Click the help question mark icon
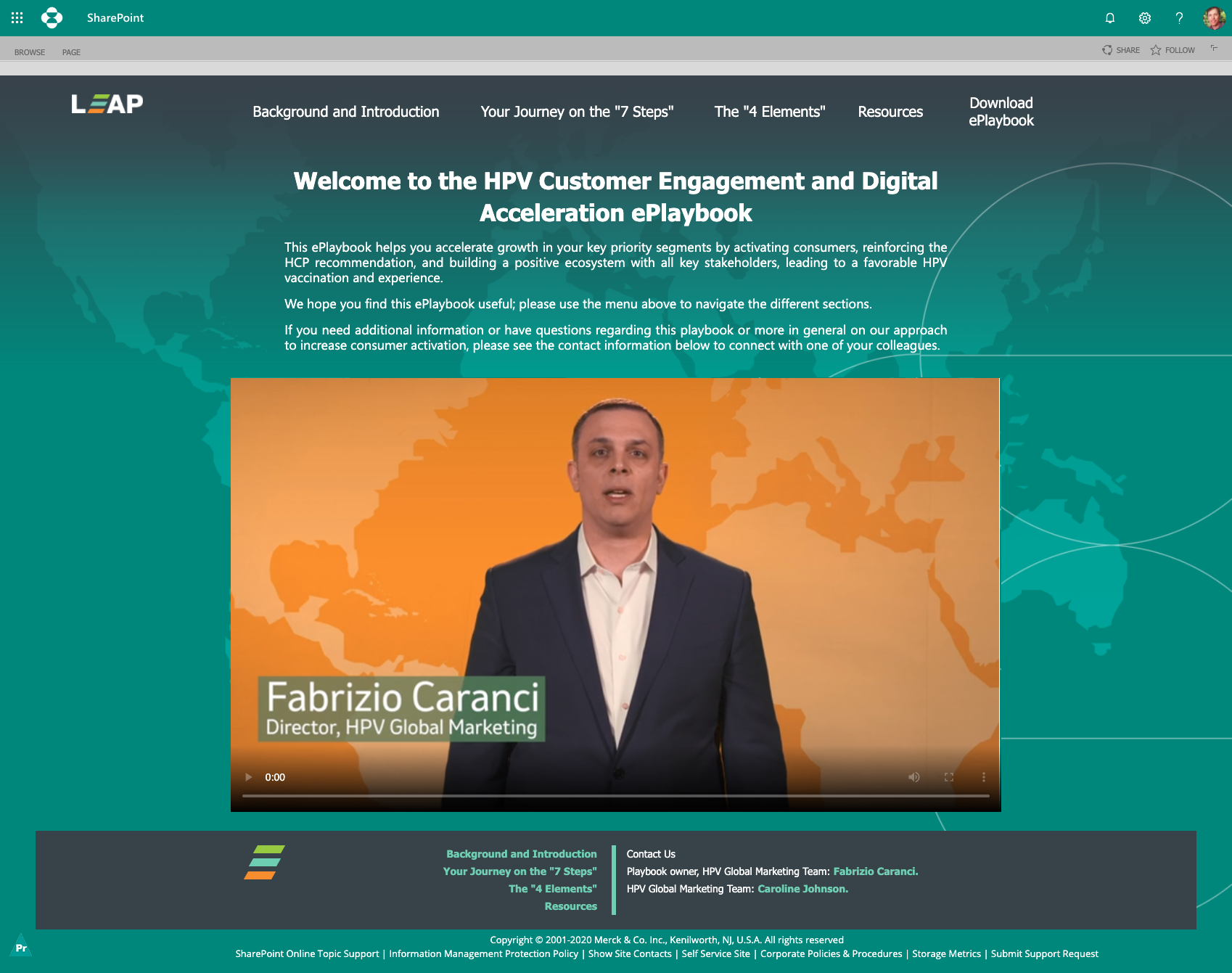This screenshot has height=973, width=1232. point(1179,18)
